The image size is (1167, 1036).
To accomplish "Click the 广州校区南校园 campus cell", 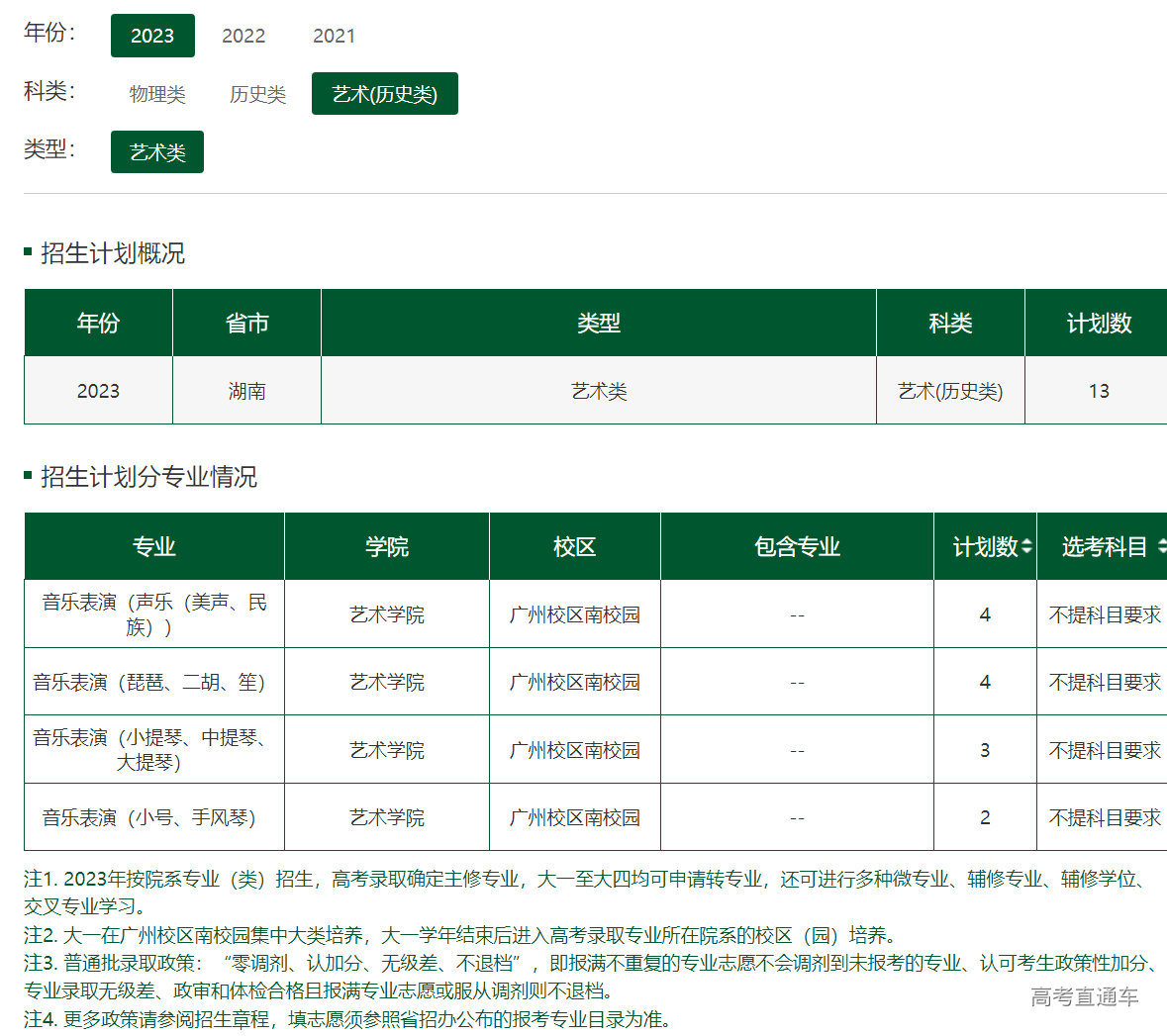I will click(574, 613).
